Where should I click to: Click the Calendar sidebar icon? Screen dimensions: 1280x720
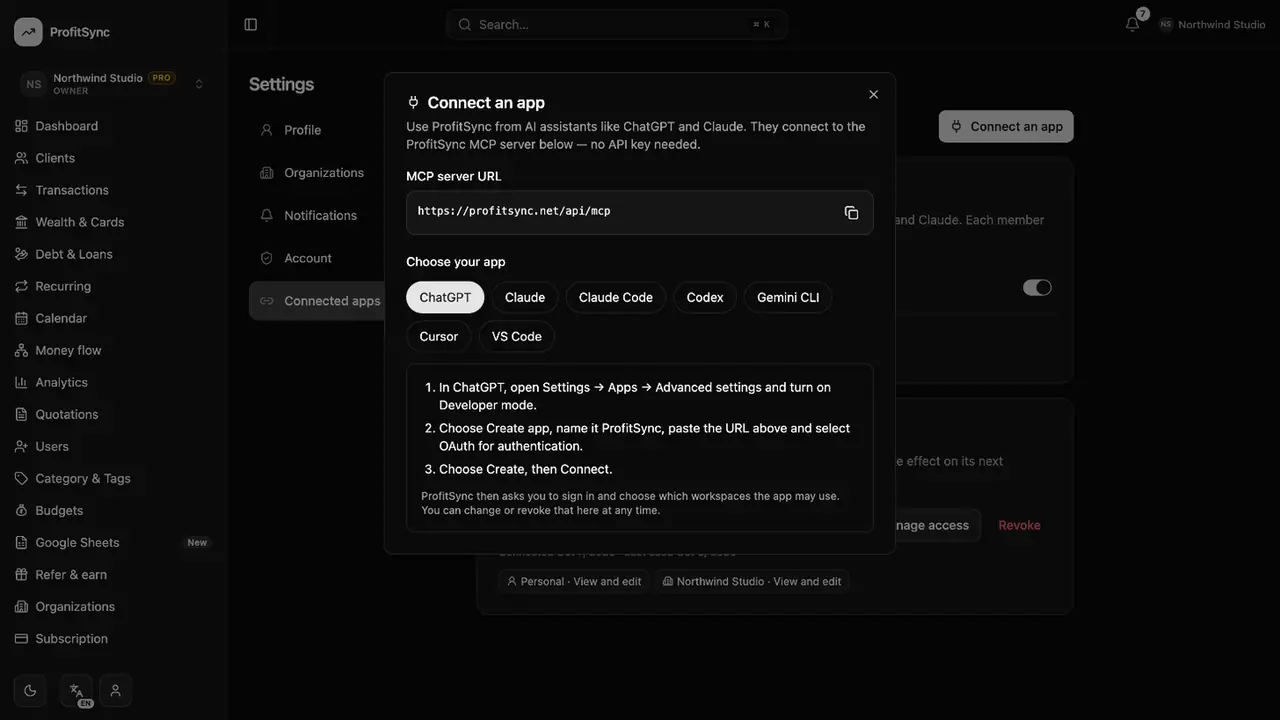pos(21,318)
